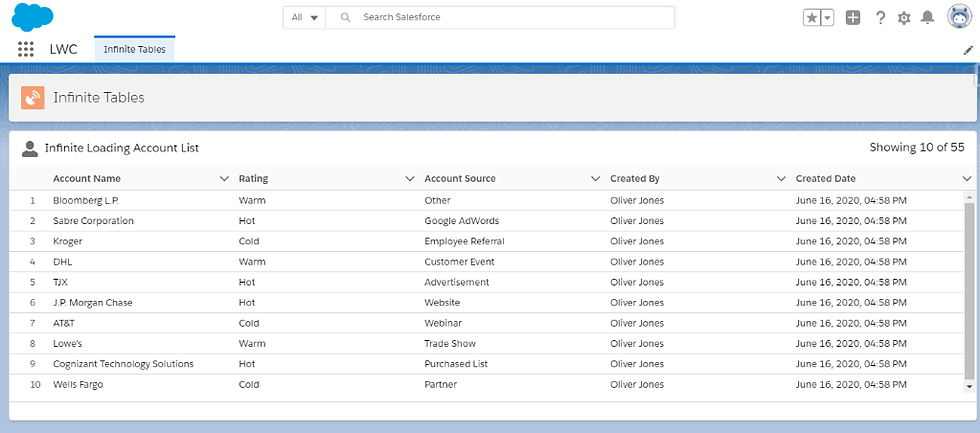Click the orange Infinite Tables page icon
The image size is (980, 433).
click(x=32, y=97)
